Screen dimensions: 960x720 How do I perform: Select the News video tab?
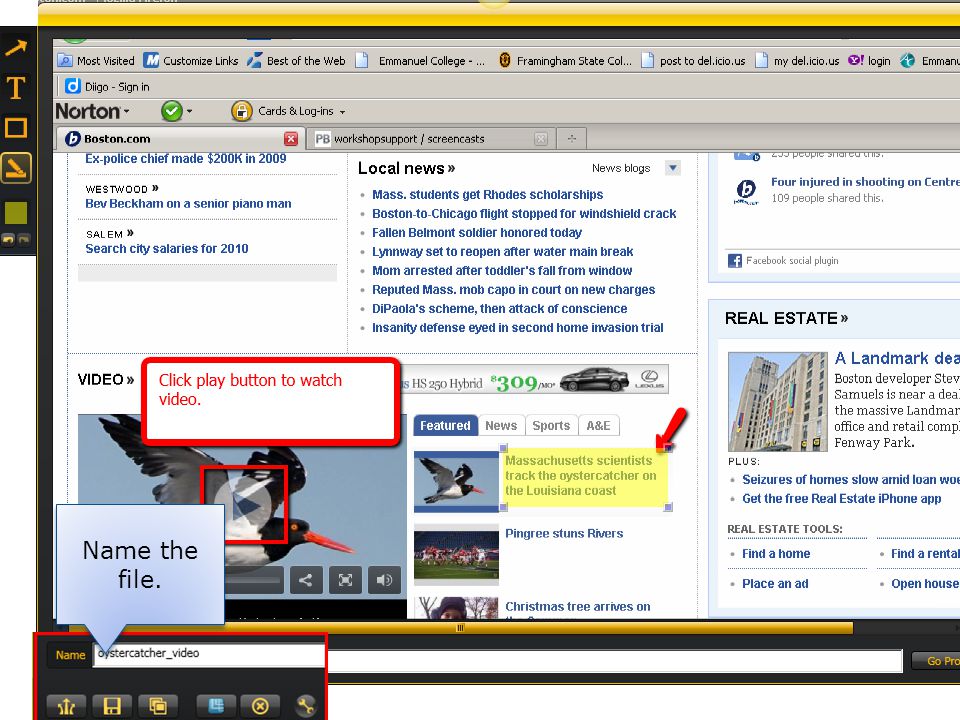coord(501,426)
